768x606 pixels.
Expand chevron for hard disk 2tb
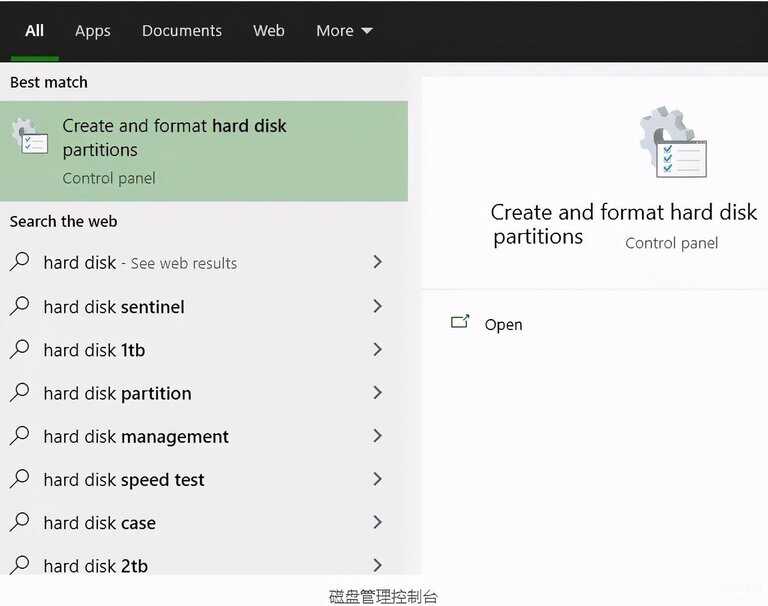pyautogui.click(x=377, y=565)
